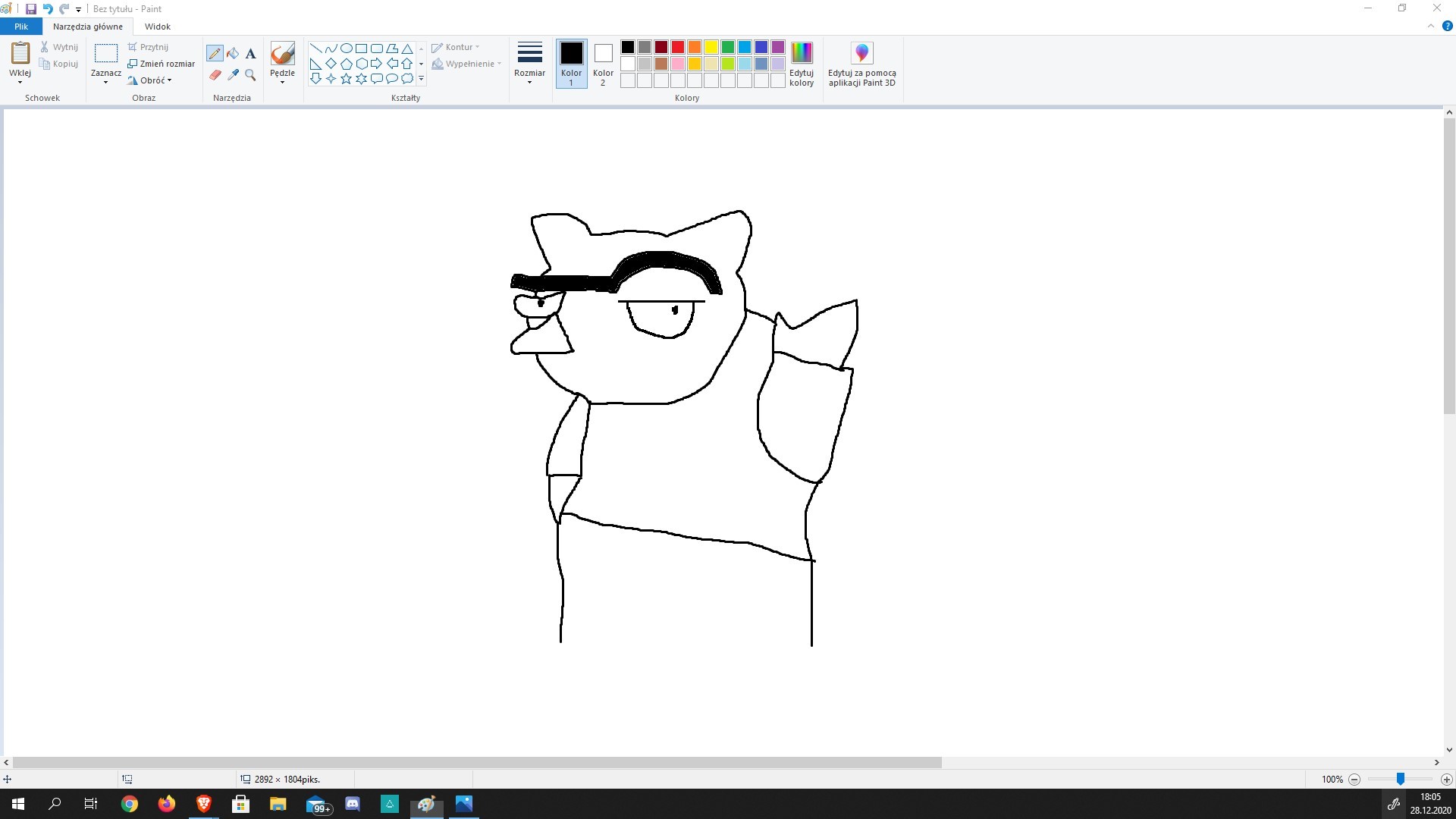Click the Wklej (Paste) clipboard icon
The width and height of the screenshot is (1456, 819).
coord(20,53)
